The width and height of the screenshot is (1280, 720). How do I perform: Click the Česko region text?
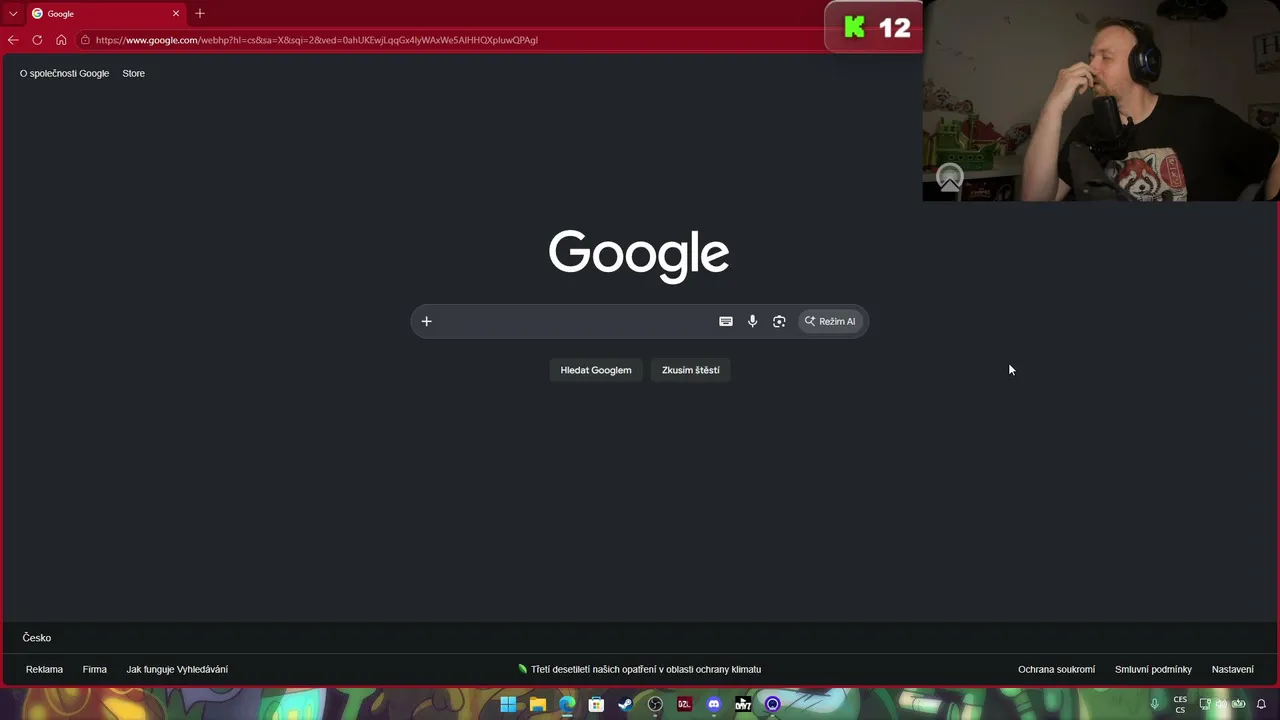point(37,638)
